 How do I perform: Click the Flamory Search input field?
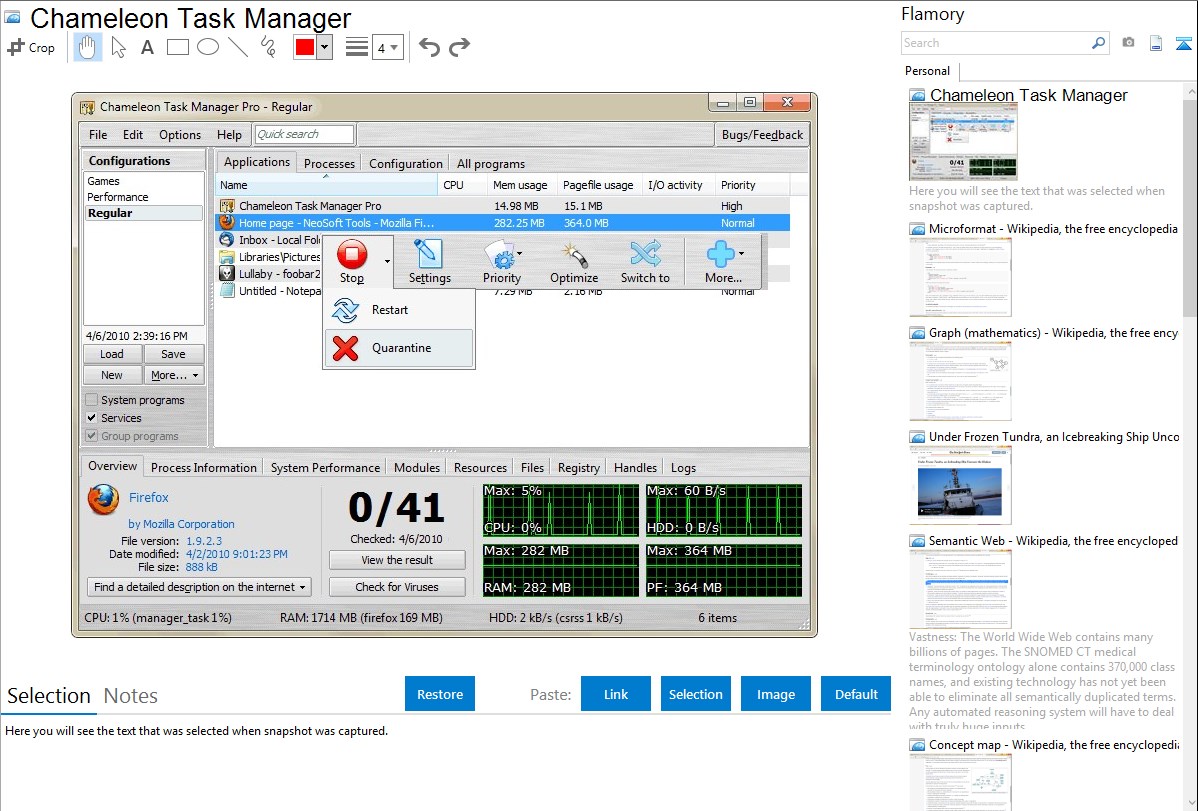point(995,43)
